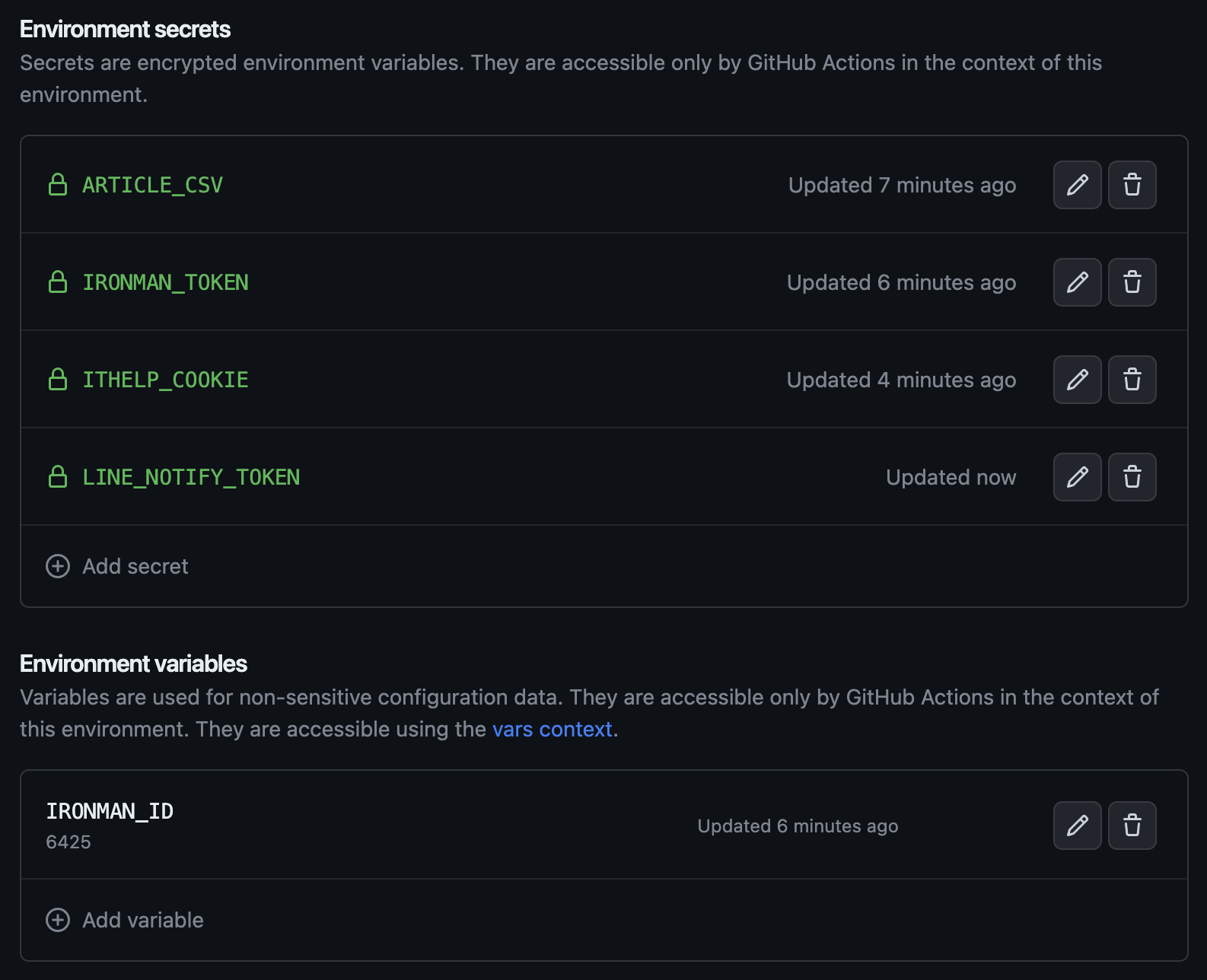1207x980 pixels.
Task: Edit the ARTICLE_CSV secret
Action: click(1077, 185)
